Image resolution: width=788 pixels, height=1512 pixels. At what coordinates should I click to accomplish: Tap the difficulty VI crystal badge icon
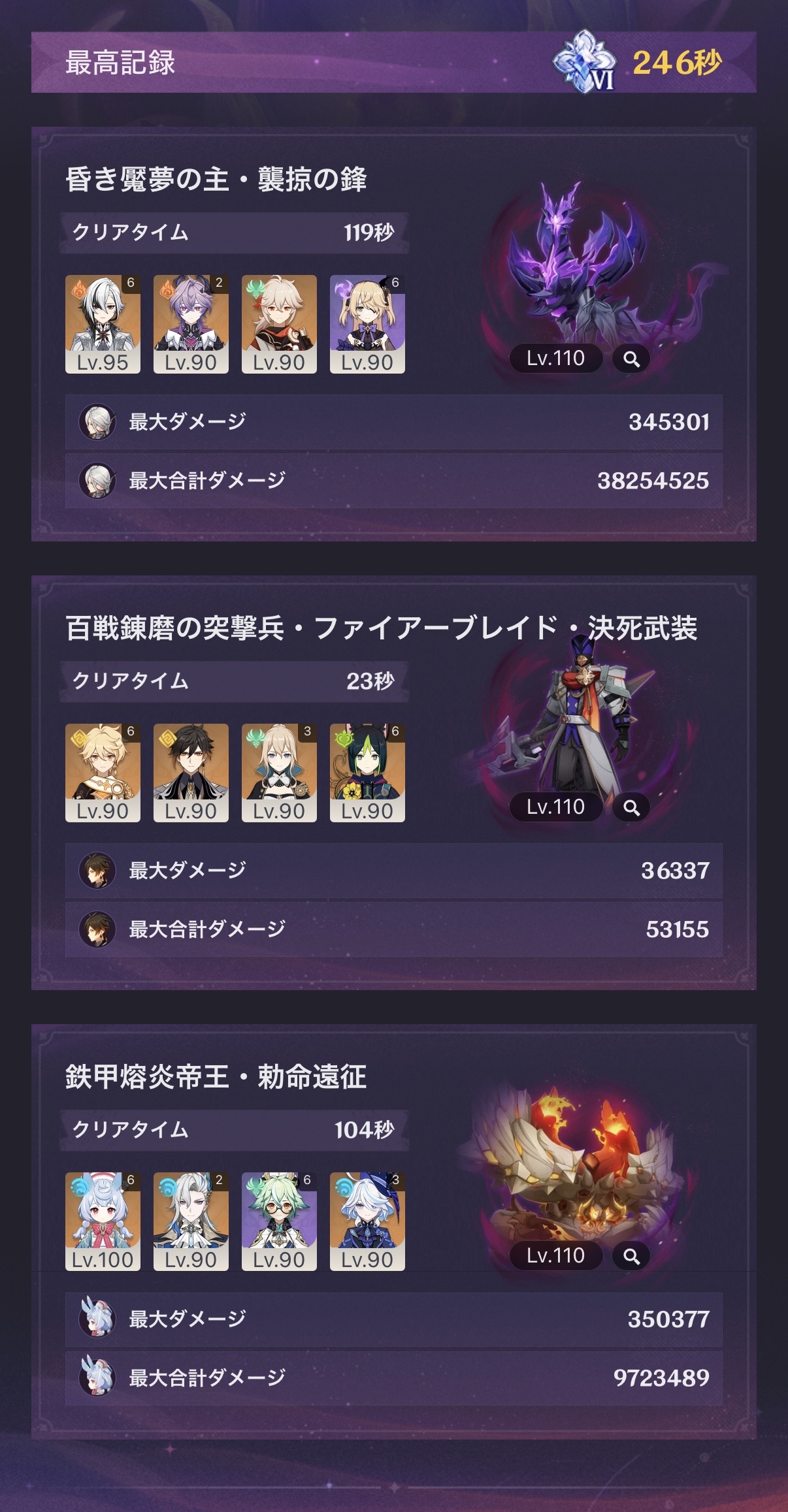tap(585, 62)
